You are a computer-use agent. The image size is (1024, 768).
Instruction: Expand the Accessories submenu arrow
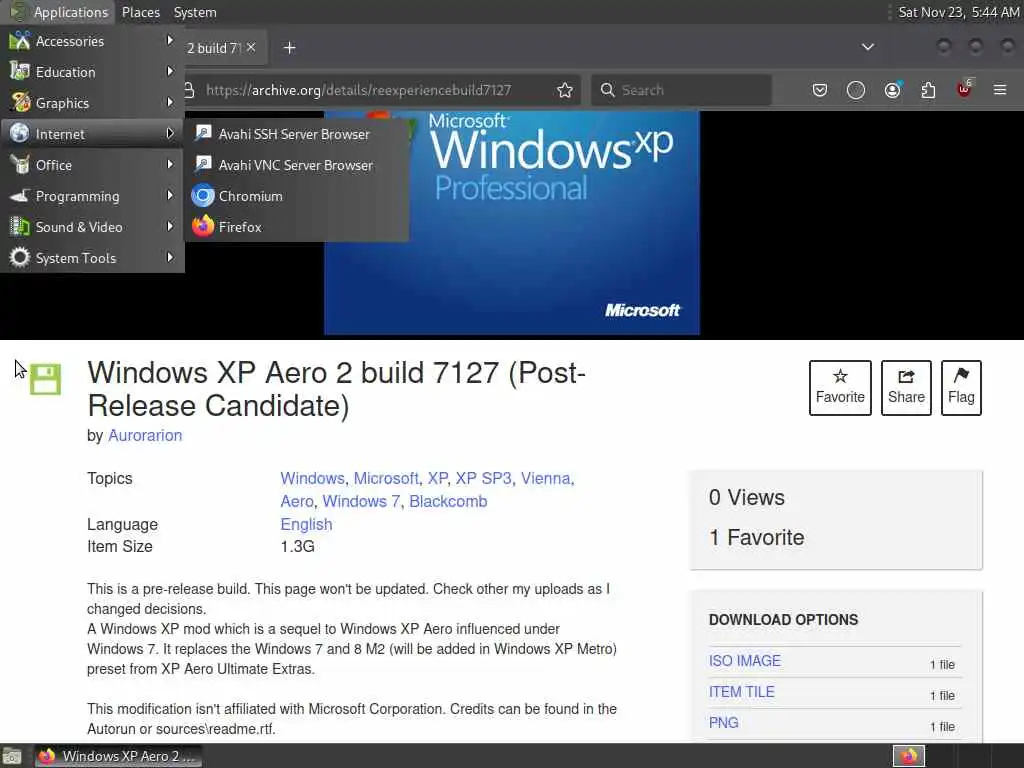click(170, 40)
